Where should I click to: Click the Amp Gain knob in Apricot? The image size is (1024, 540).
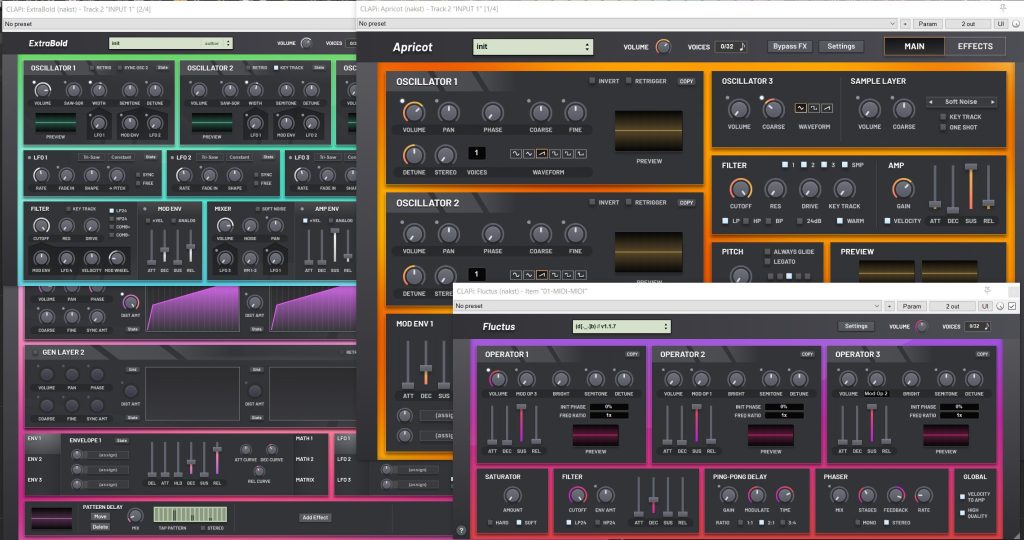tap(903, 189)
